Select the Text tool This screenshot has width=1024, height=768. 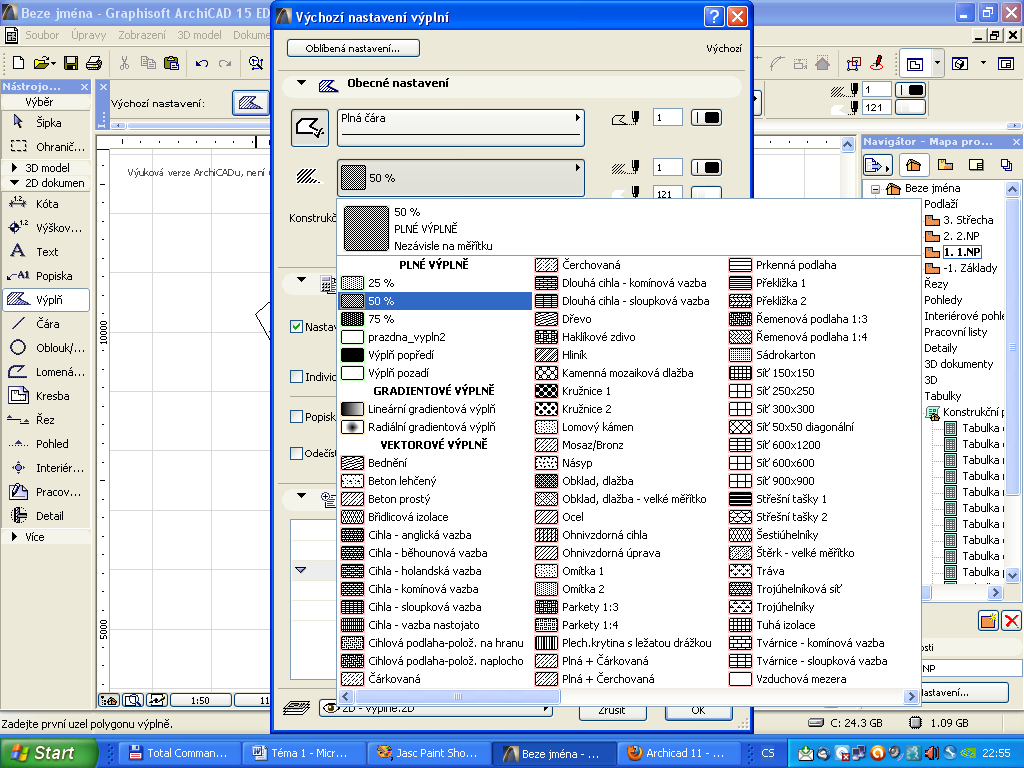[46, 252]
